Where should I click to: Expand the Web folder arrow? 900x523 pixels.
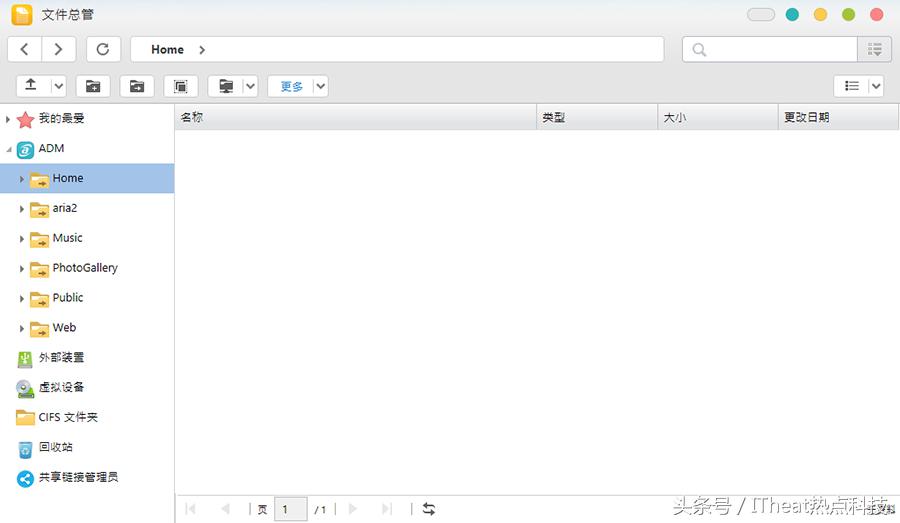[x=21, y=328]
